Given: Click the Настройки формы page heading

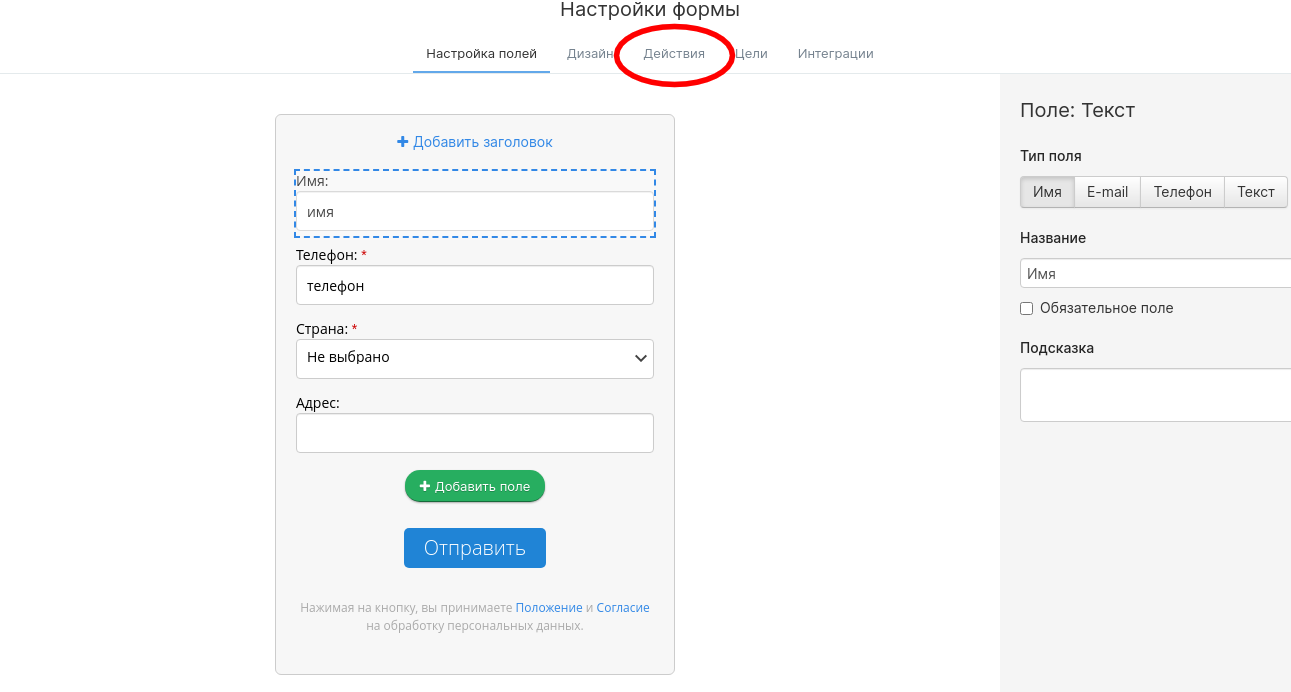Looking at the screenshot, I should (650, 11).
